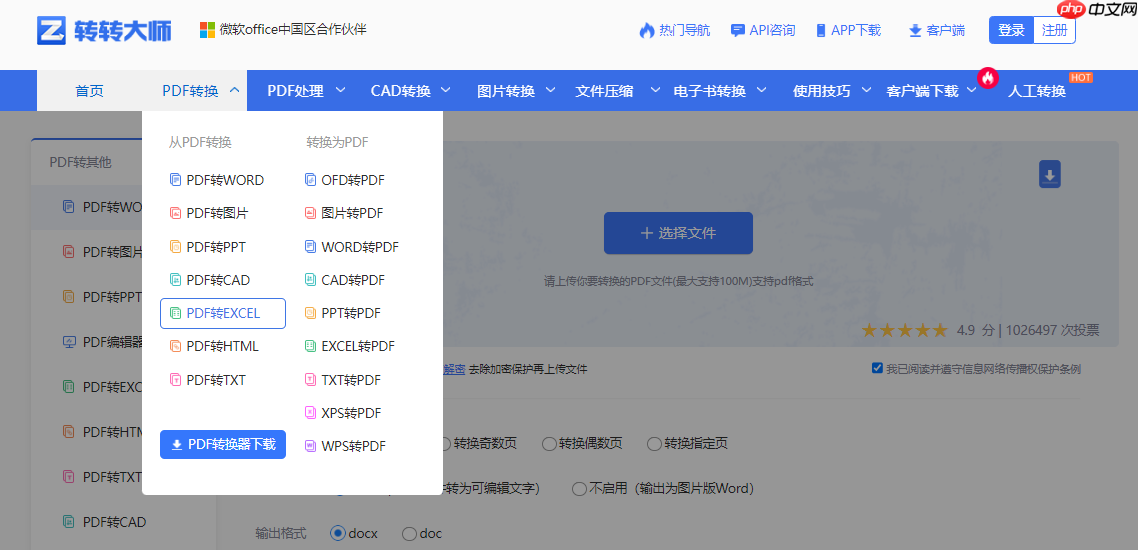Click the 转转大师 logo icon

click(52, 30)
